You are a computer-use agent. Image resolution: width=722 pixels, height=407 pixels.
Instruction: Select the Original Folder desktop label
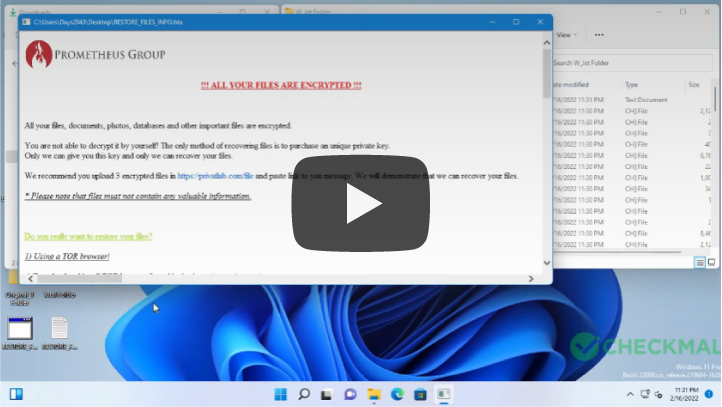(x=20, y=299)
